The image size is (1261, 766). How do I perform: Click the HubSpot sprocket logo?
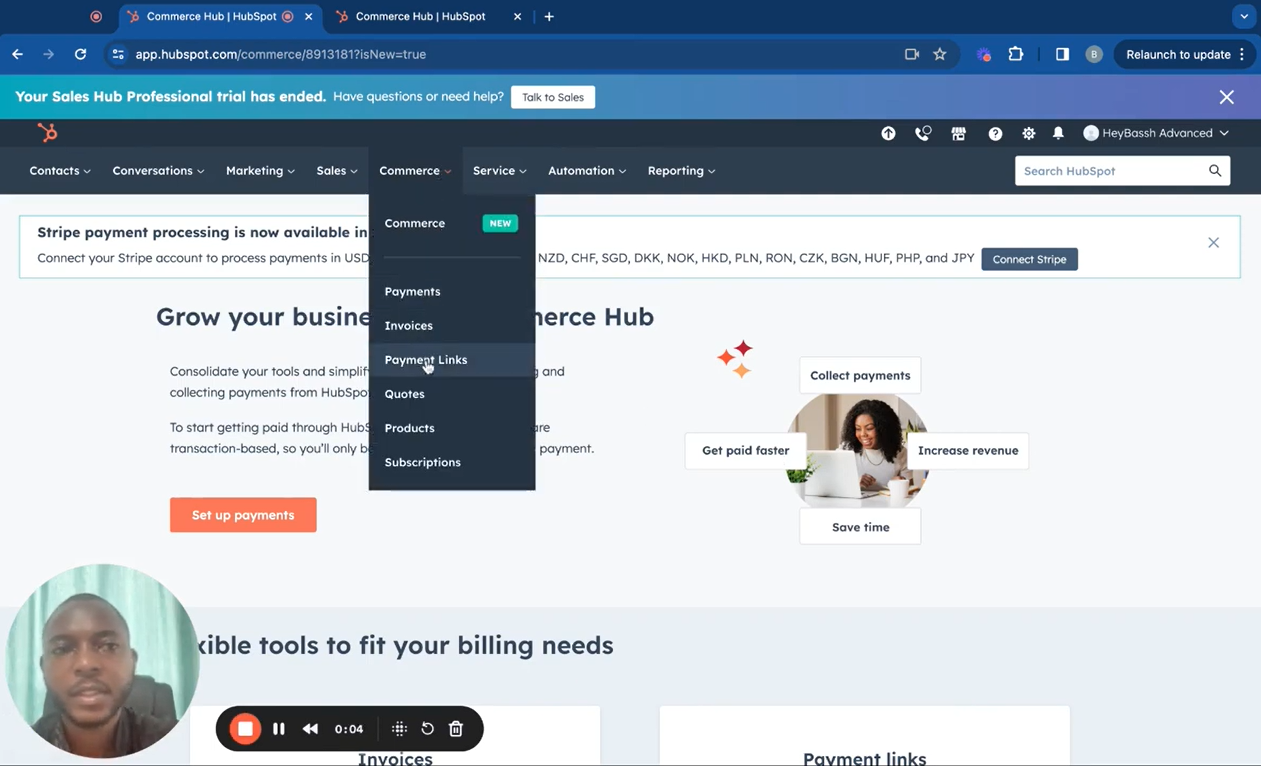(47, 132)
